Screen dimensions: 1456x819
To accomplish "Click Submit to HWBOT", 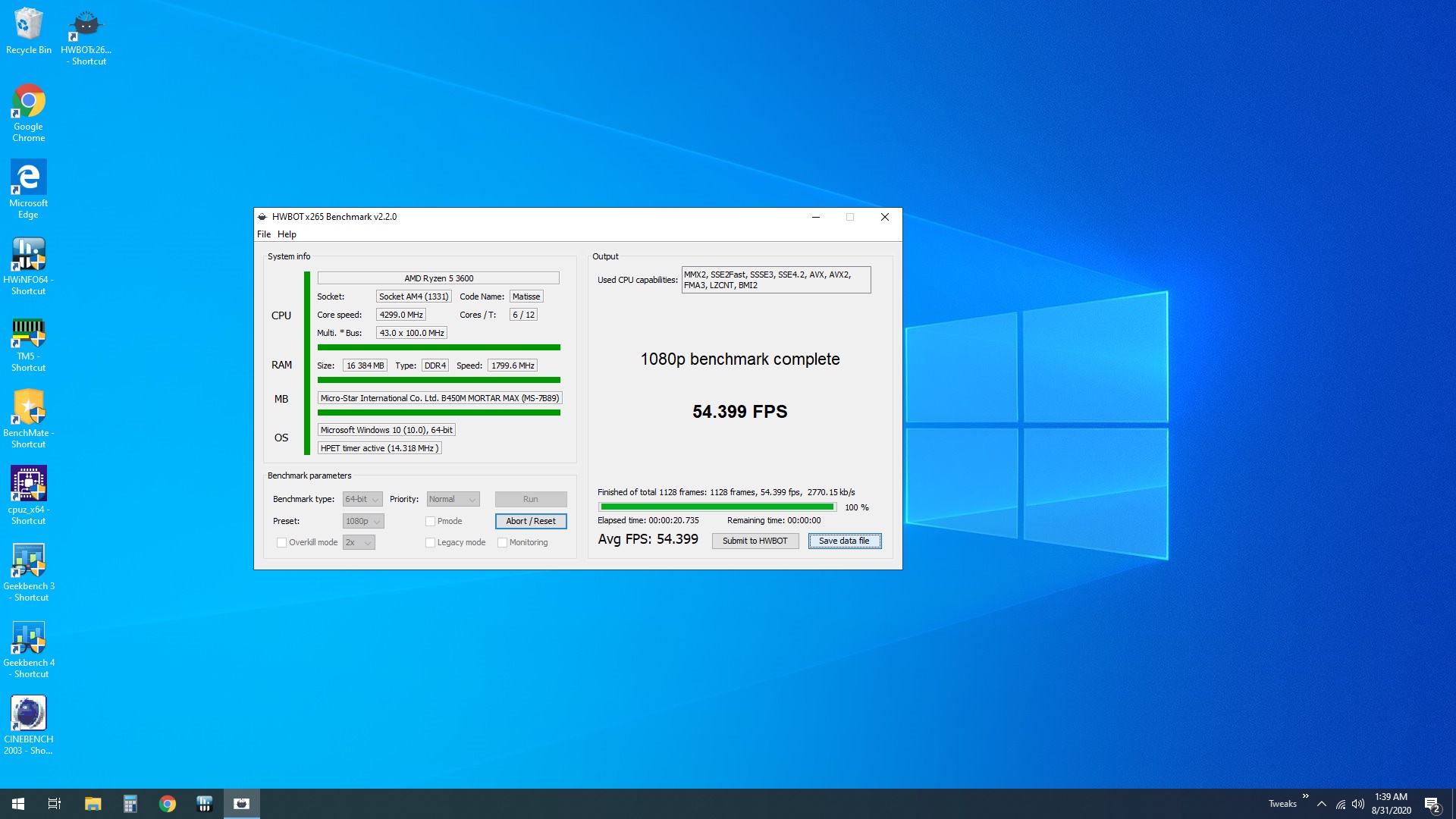I will click(755, 541).
